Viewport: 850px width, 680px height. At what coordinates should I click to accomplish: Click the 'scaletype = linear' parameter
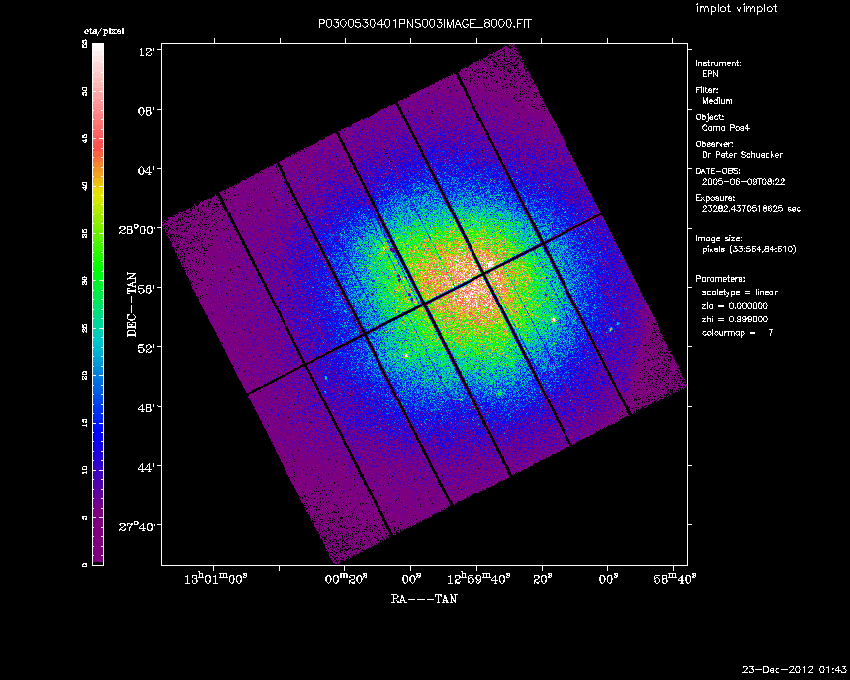click(740, 292)
